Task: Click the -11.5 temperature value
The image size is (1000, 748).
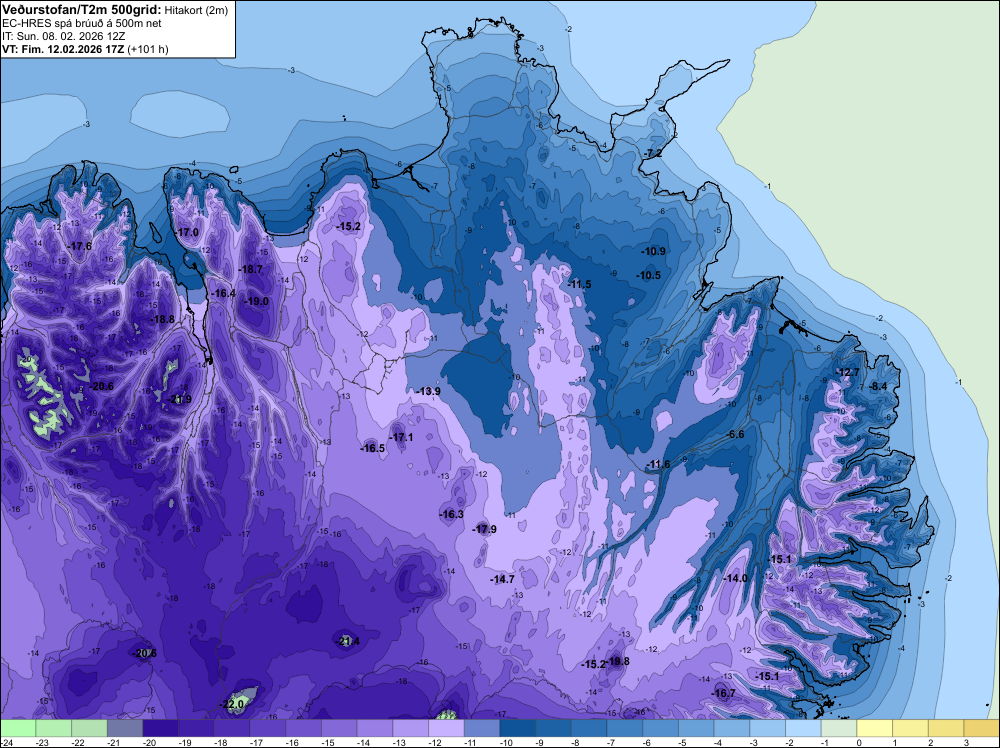Action: click(579, 284)
